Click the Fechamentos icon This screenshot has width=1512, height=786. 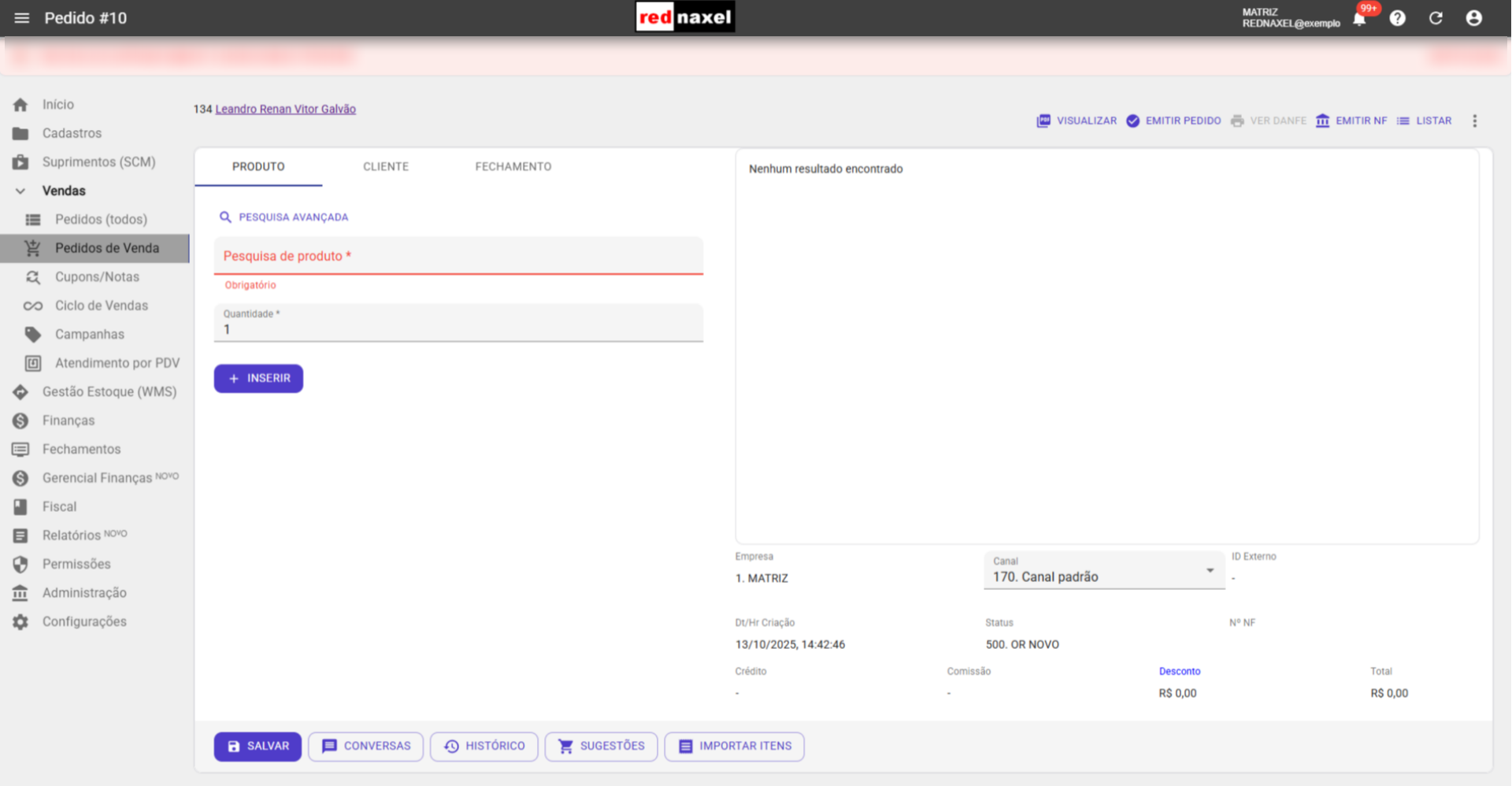(20, 450)
